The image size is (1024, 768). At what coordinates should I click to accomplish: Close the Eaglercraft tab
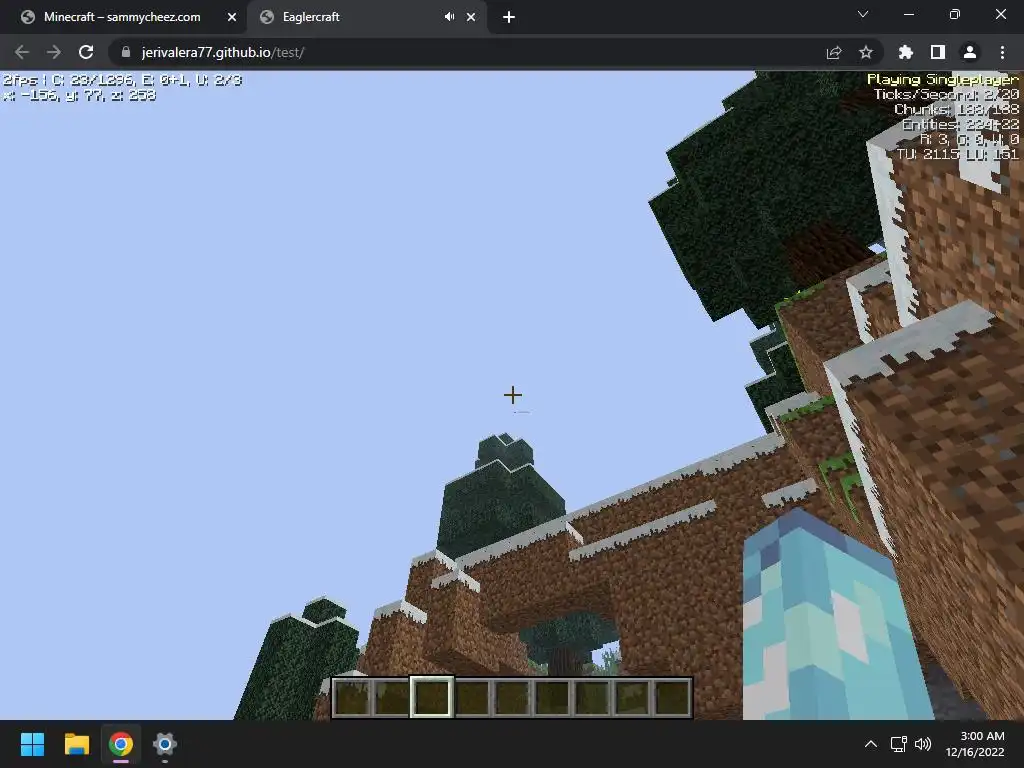(471, 17)
